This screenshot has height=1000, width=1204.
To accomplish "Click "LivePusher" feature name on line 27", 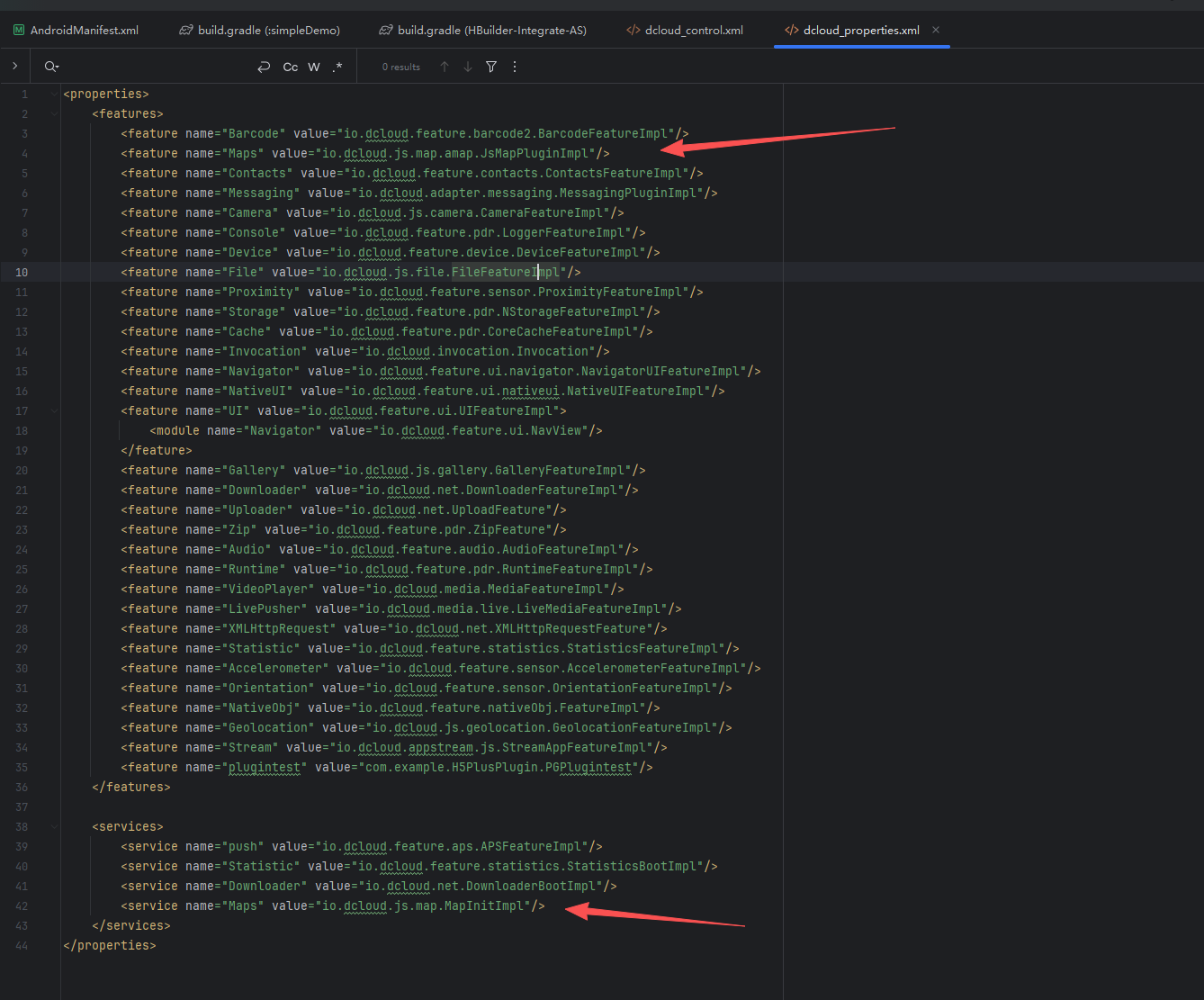I will (x=265, y=608).
